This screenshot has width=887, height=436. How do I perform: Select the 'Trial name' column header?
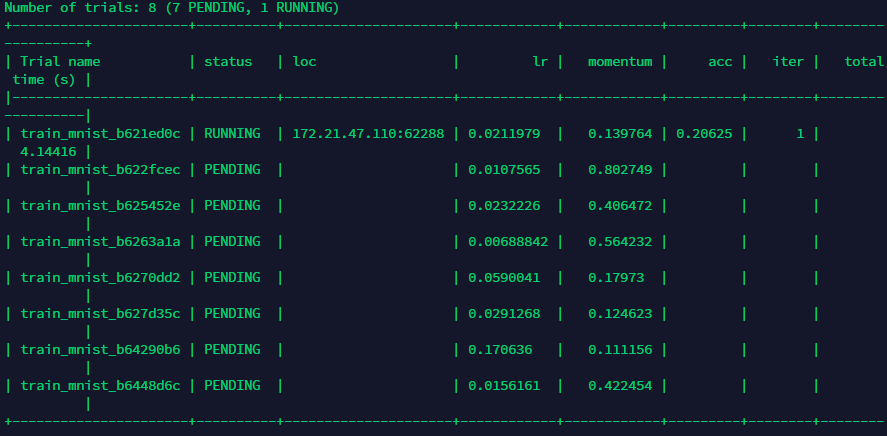coord(61,62)
